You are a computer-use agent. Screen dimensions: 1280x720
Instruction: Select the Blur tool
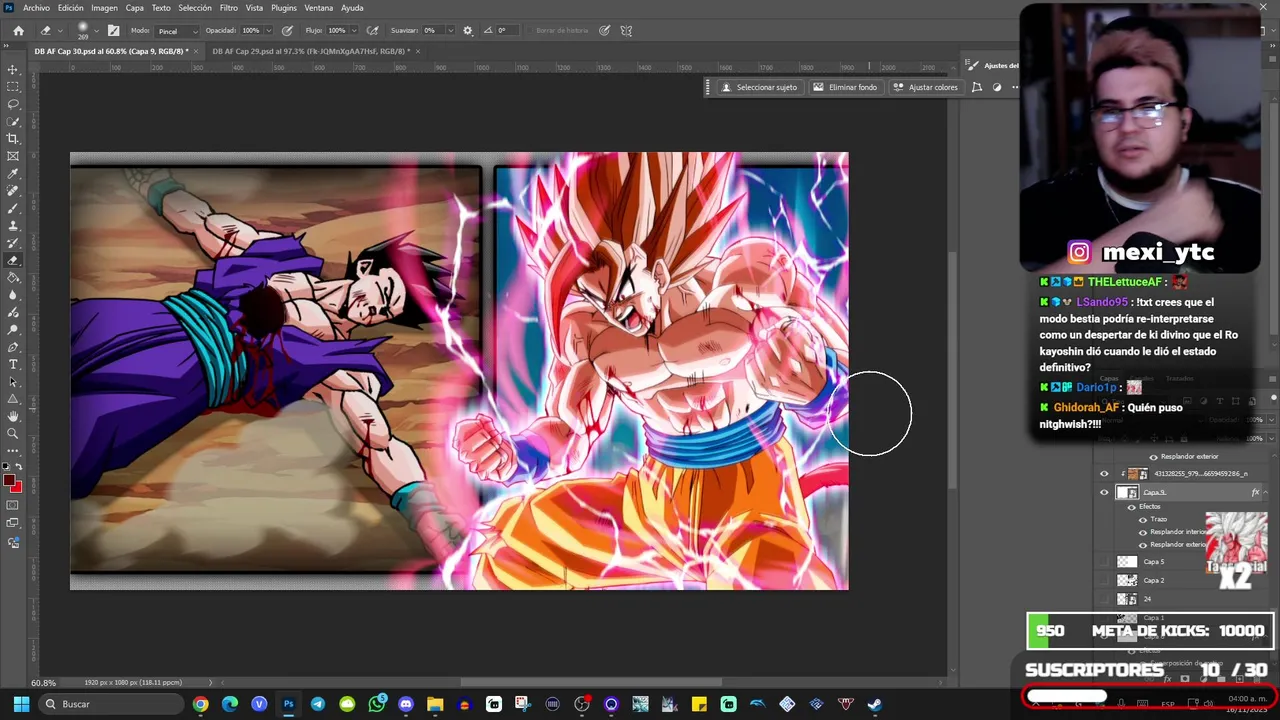pos(13,295)
